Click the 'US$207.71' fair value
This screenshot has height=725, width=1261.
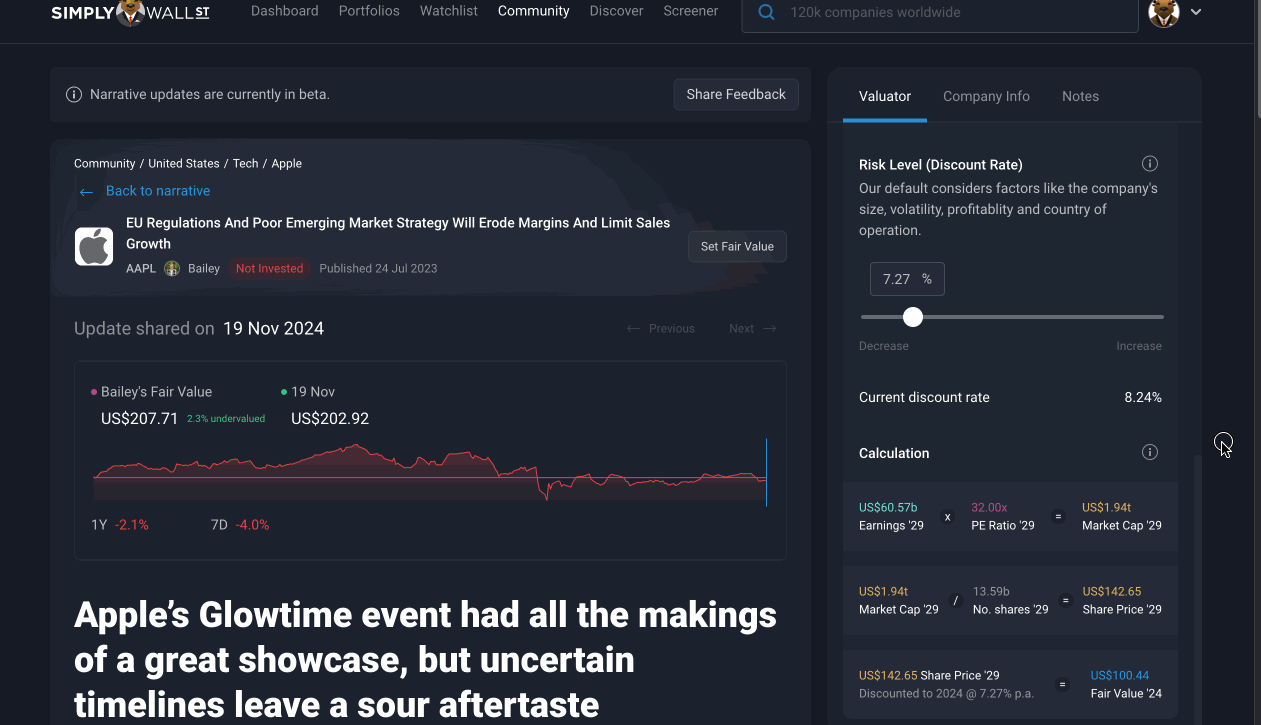[140, 418]
